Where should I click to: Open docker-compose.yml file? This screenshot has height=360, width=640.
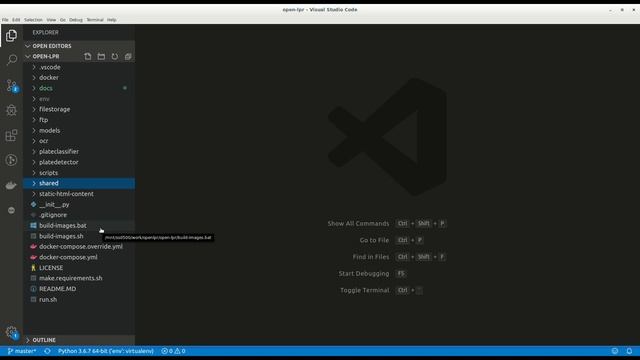point(79,257)
